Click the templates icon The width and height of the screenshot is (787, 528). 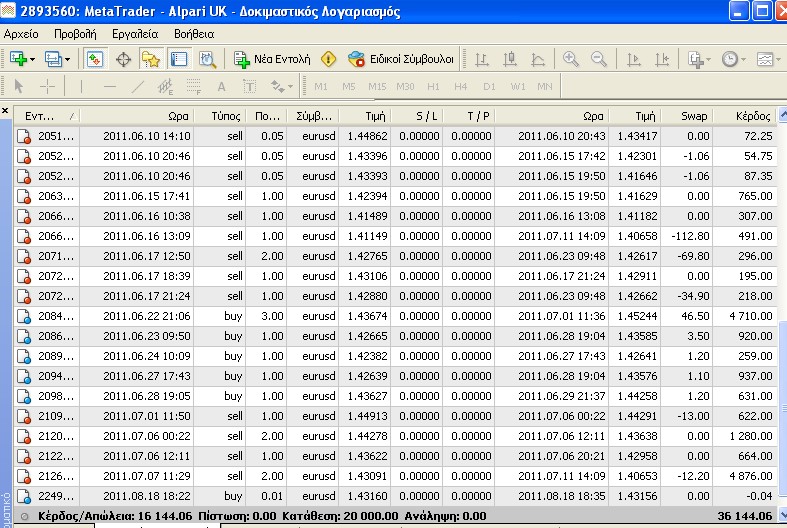coord(765,59)
